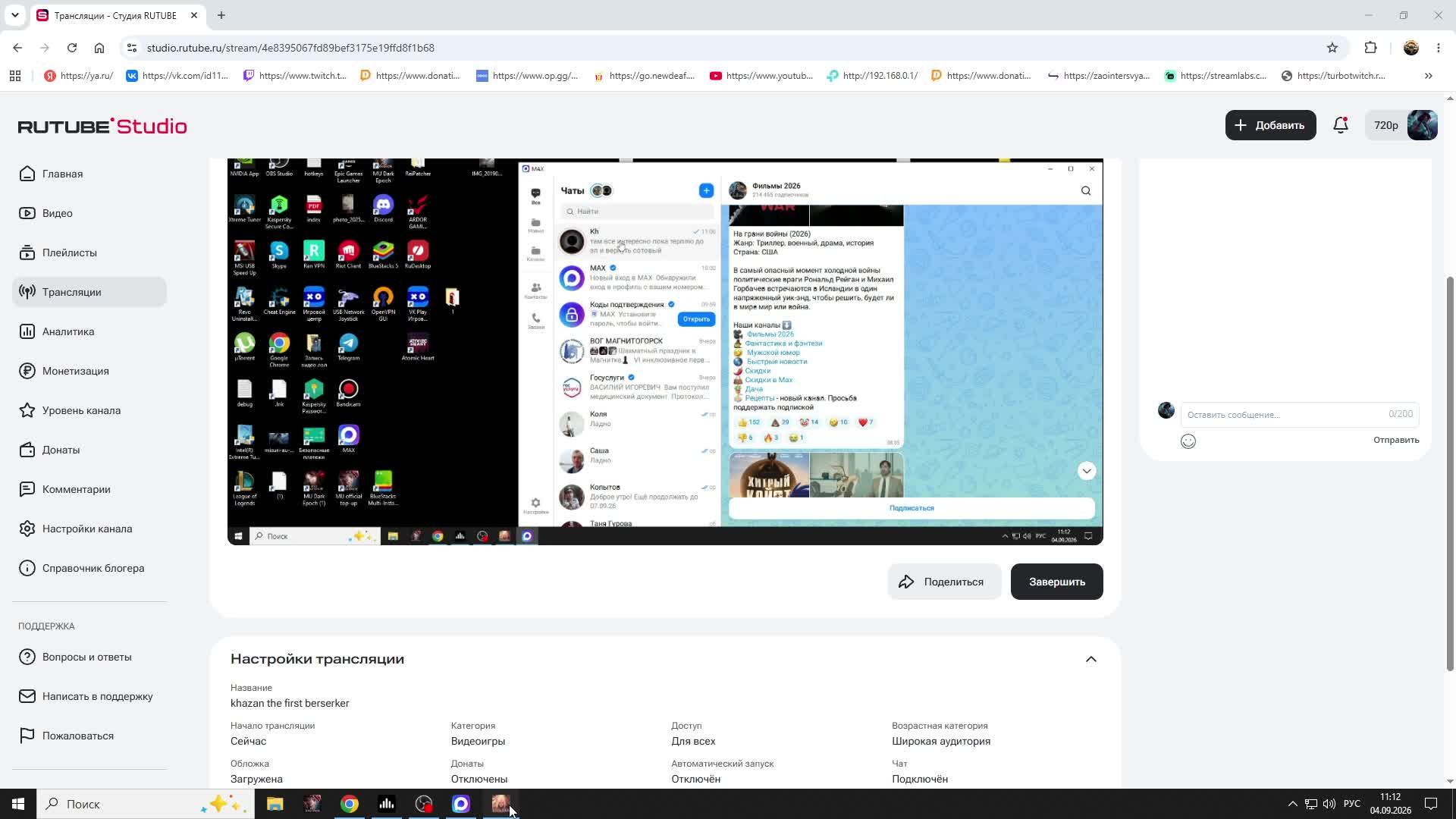Viewport: 1456px width, 819px height.
Task: Show more bookmarks overflow chevron
Action: click(1429, 76)
